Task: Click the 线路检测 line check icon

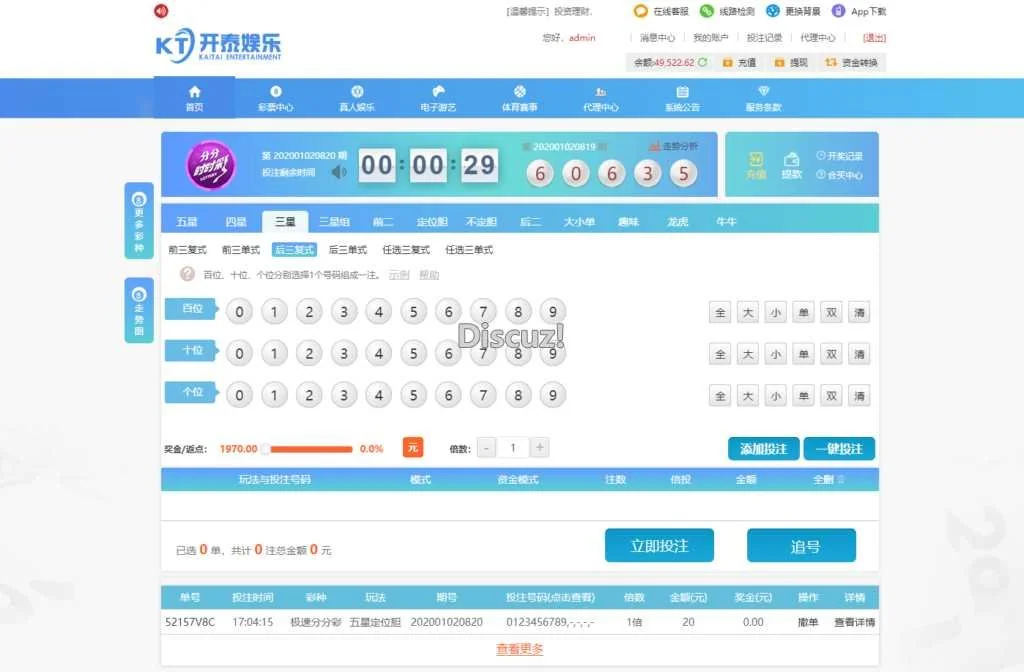Action: (707, 11)
